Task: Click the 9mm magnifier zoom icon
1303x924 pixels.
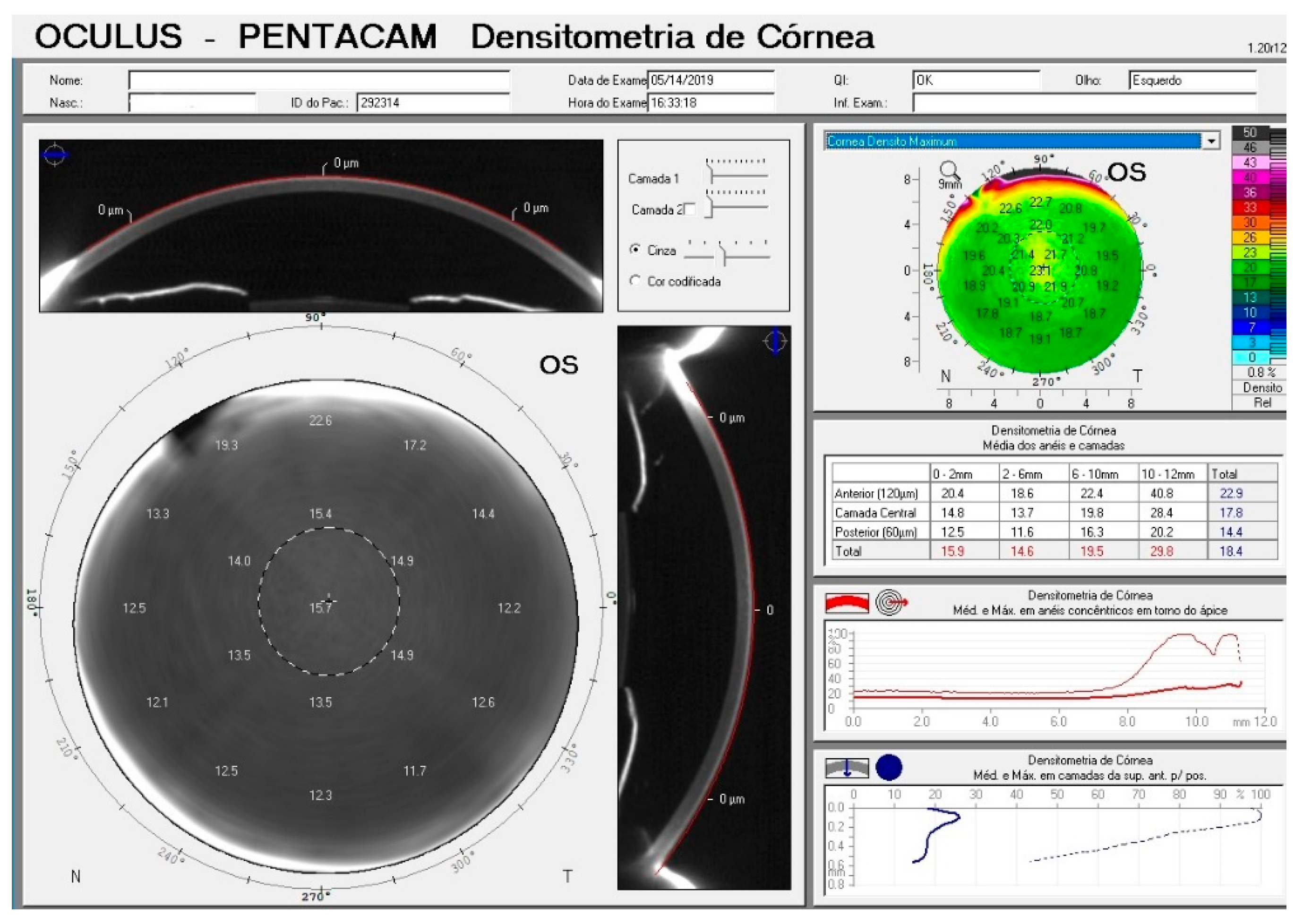Action: (x=949, y=170)
